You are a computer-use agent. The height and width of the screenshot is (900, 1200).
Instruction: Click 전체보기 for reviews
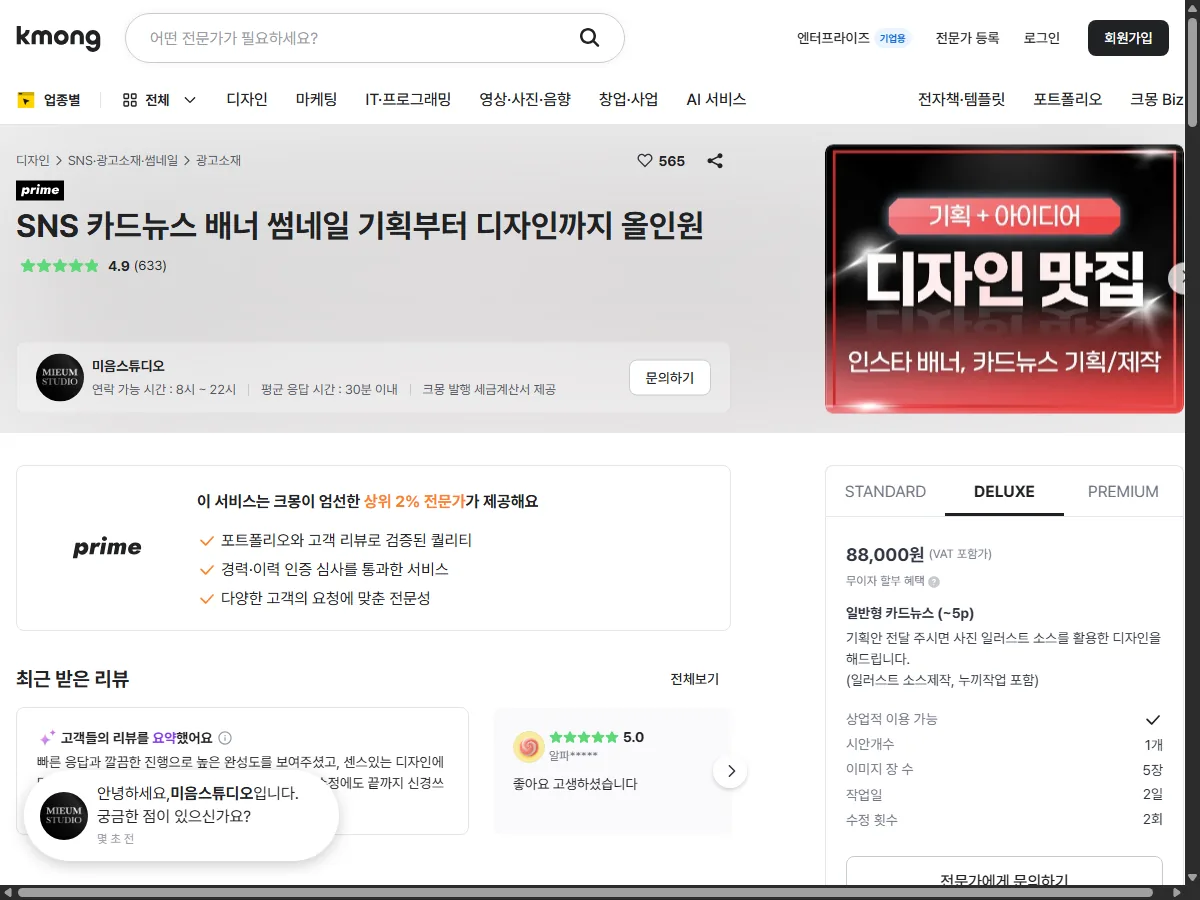694,679
